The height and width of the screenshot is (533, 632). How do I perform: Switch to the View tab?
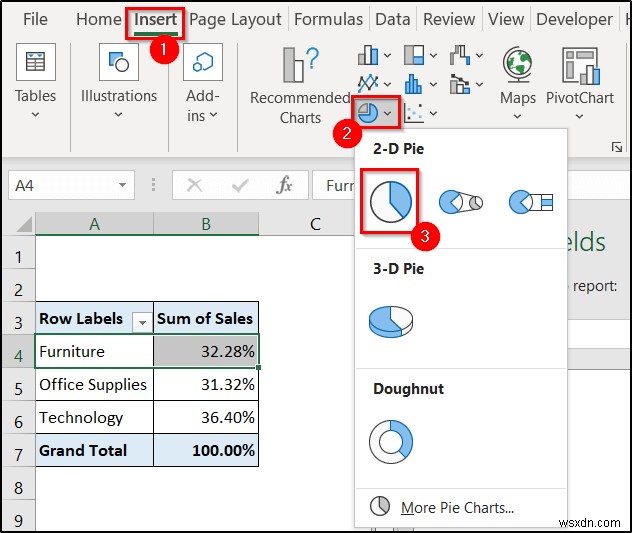[506, 19]
